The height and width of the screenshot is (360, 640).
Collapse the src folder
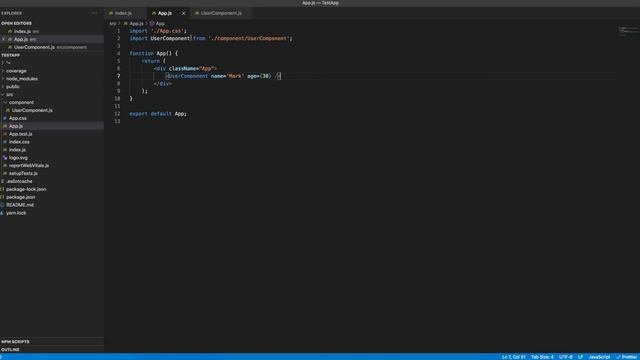9,94
